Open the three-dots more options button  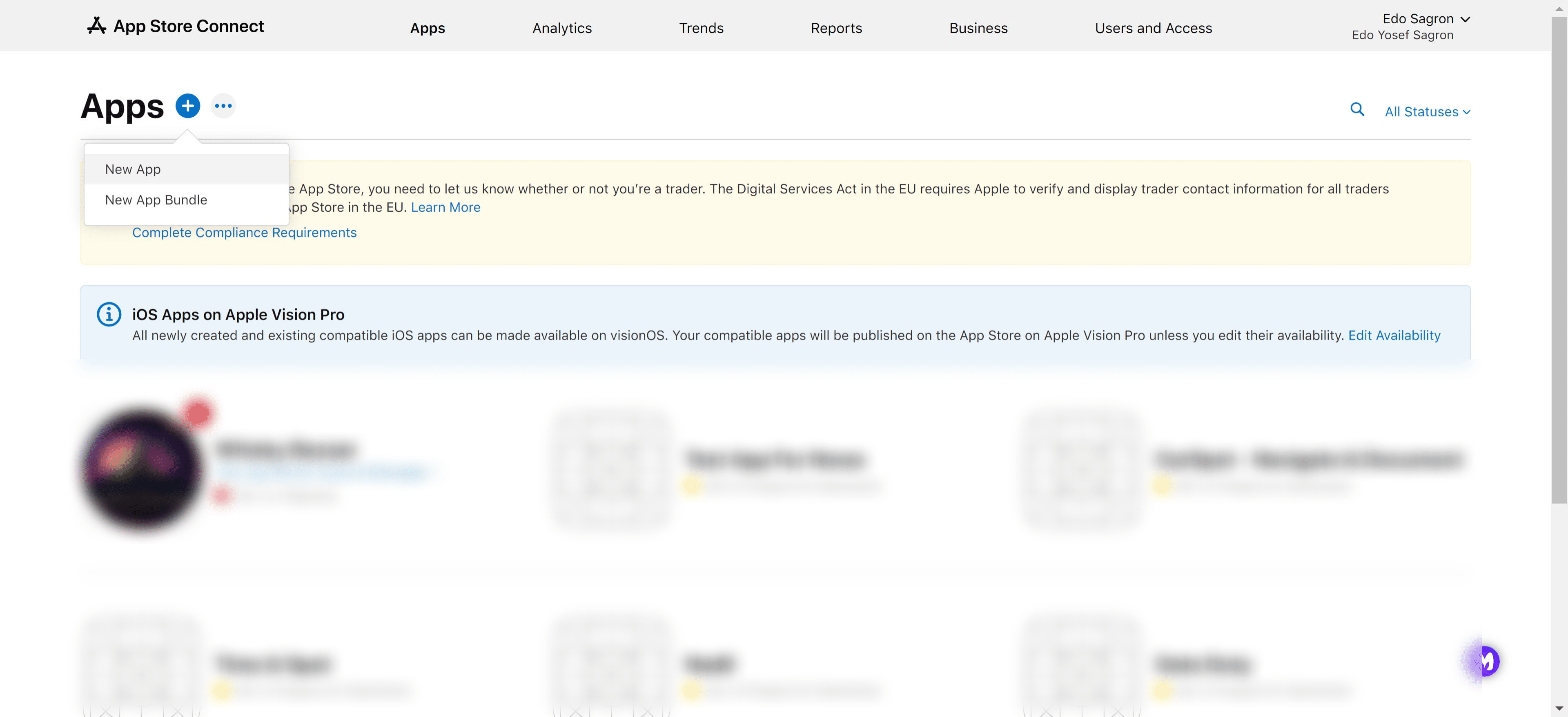pyautogui.click(x=223, y=106)
